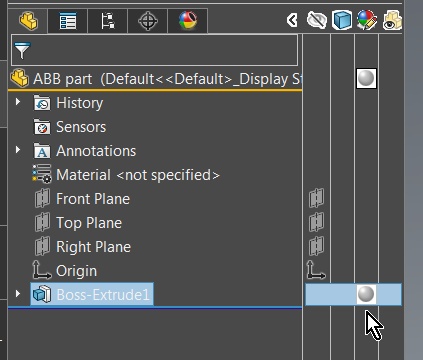
Task: Click the Transparency column header icon
Action: click(x=392, y=20)
